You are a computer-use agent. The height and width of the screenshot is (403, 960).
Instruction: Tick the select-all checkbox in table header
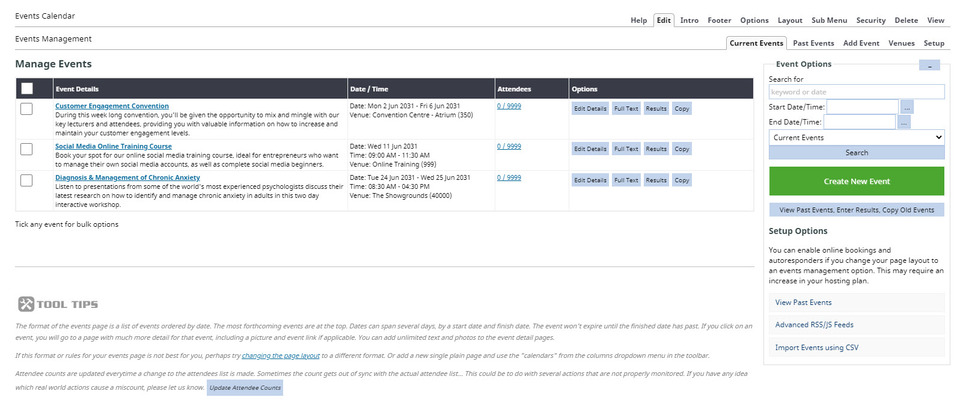coord(27,88)
